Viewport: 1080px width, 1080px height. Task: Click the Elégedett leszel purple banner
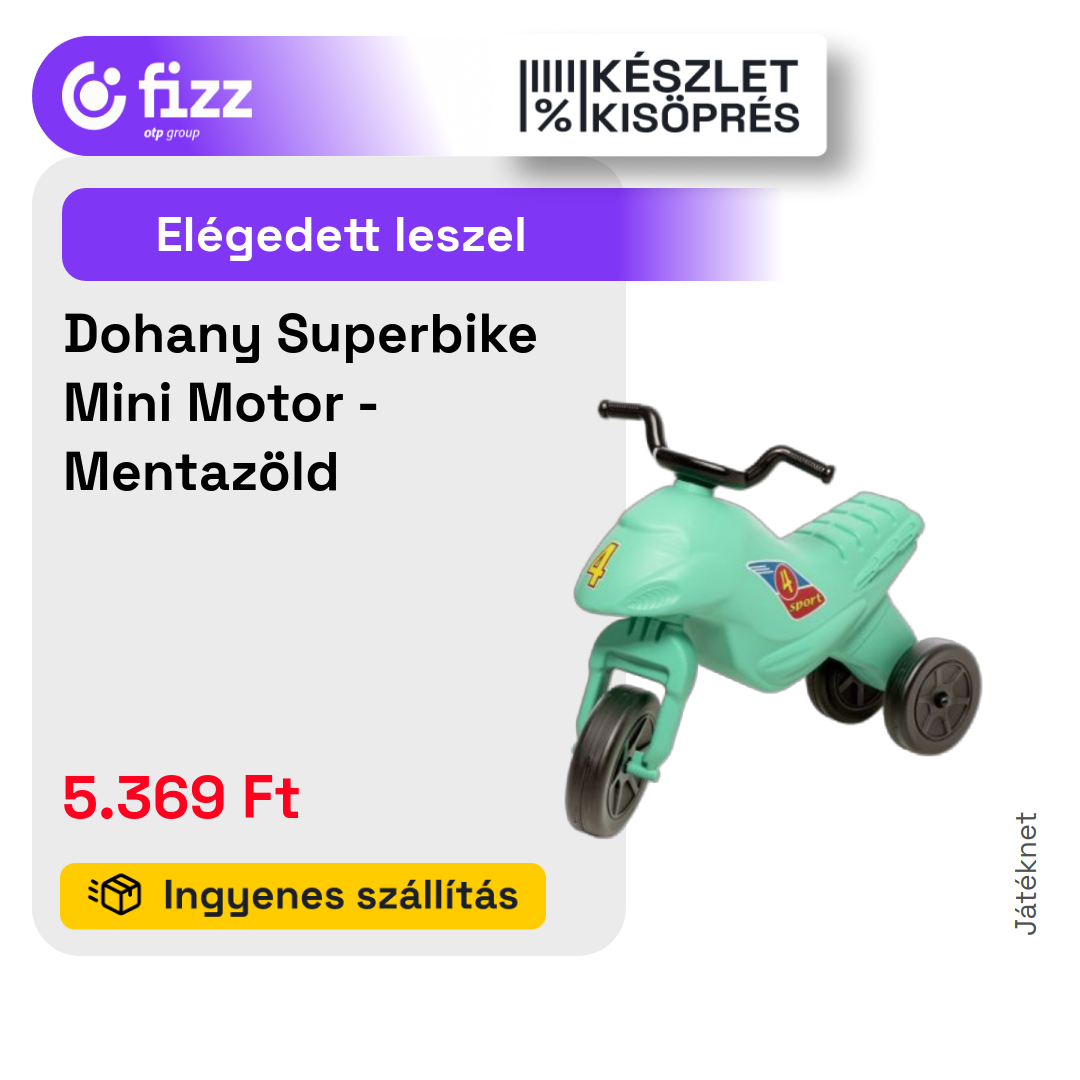(x=420, y=234)
